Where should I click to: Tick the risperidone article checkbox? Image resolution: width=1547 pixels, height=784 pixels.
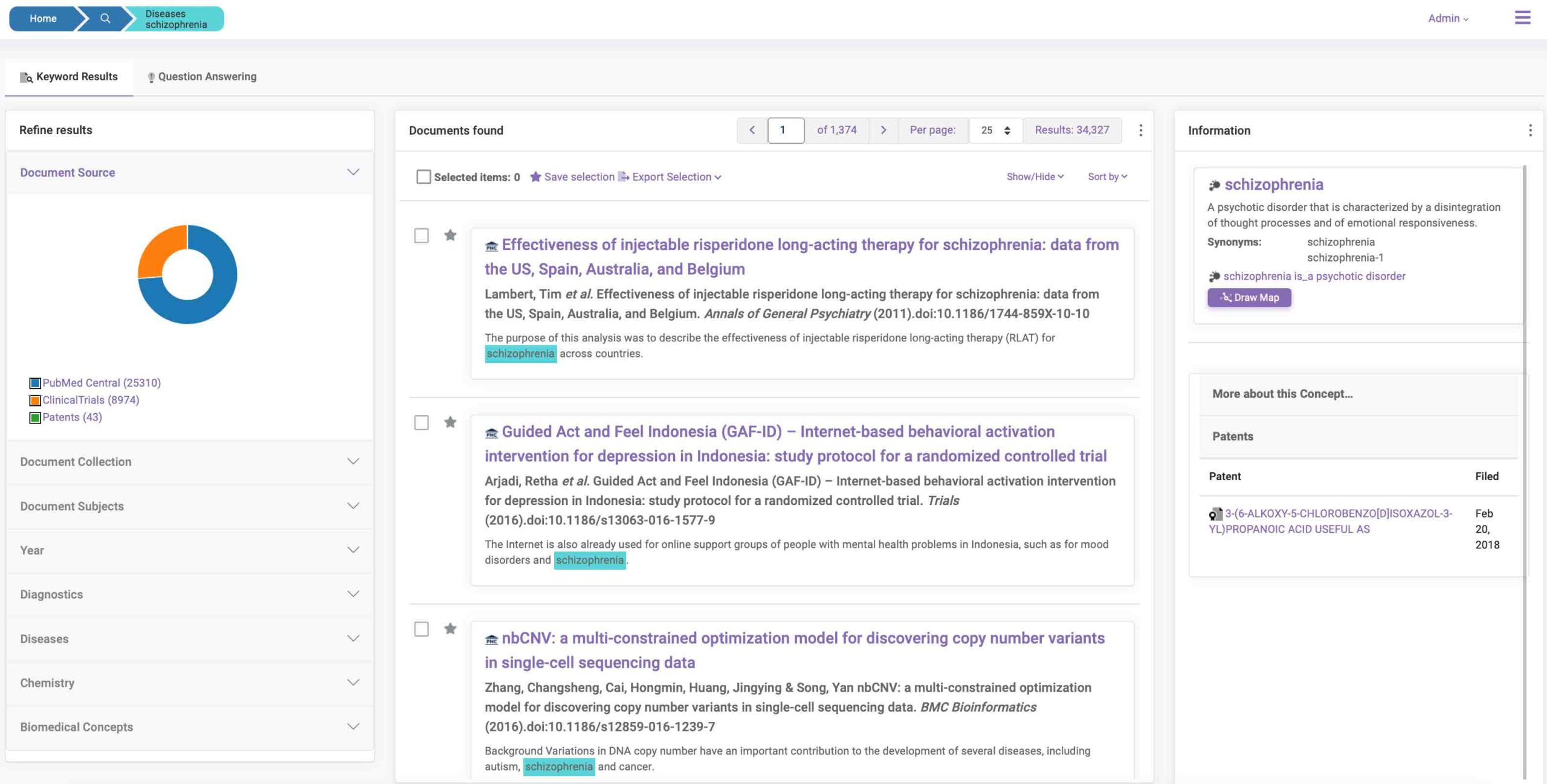pos(421,235)
